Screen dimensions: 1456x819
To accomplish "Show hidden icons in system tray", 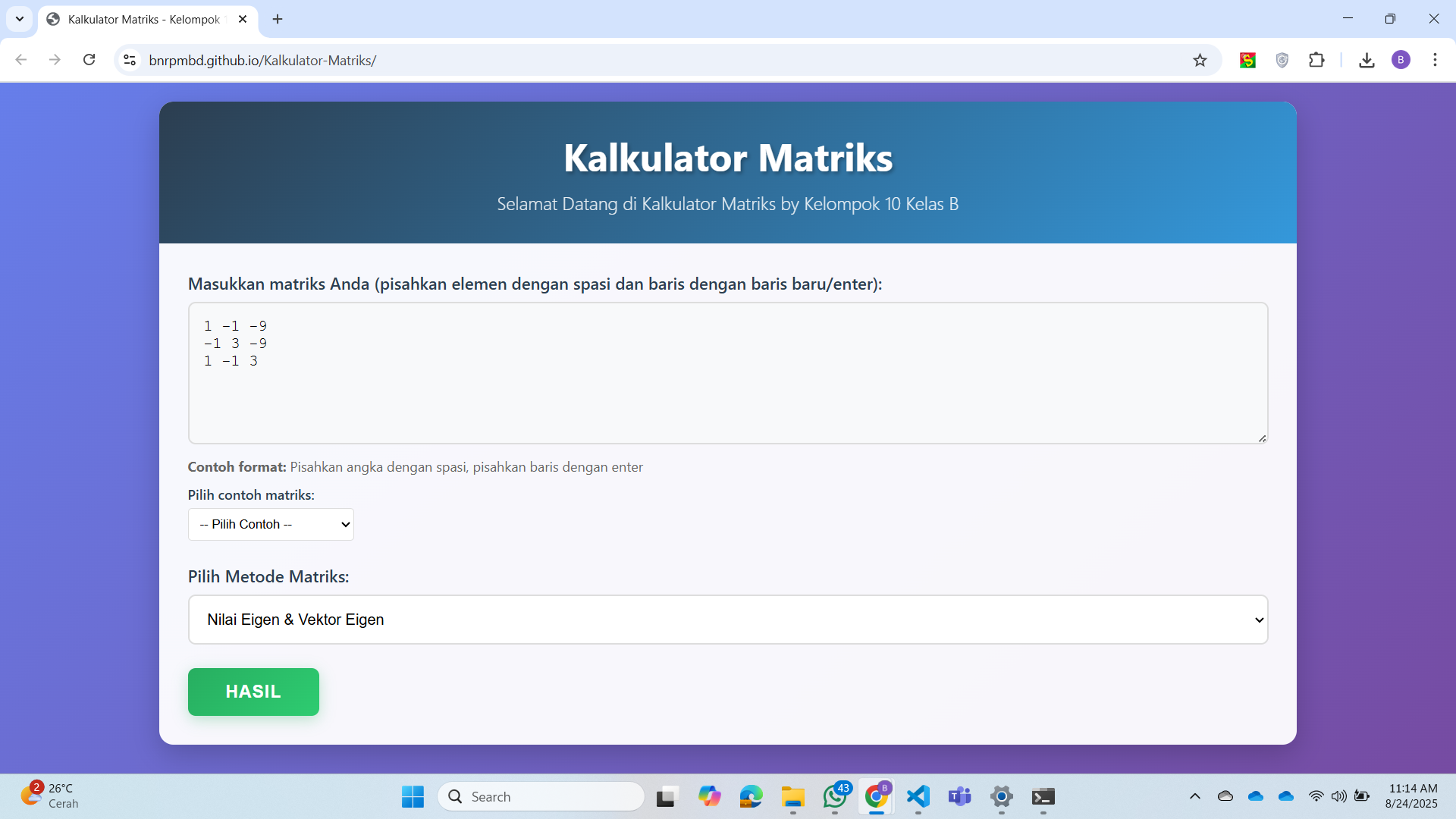I will coord(1195,796).
